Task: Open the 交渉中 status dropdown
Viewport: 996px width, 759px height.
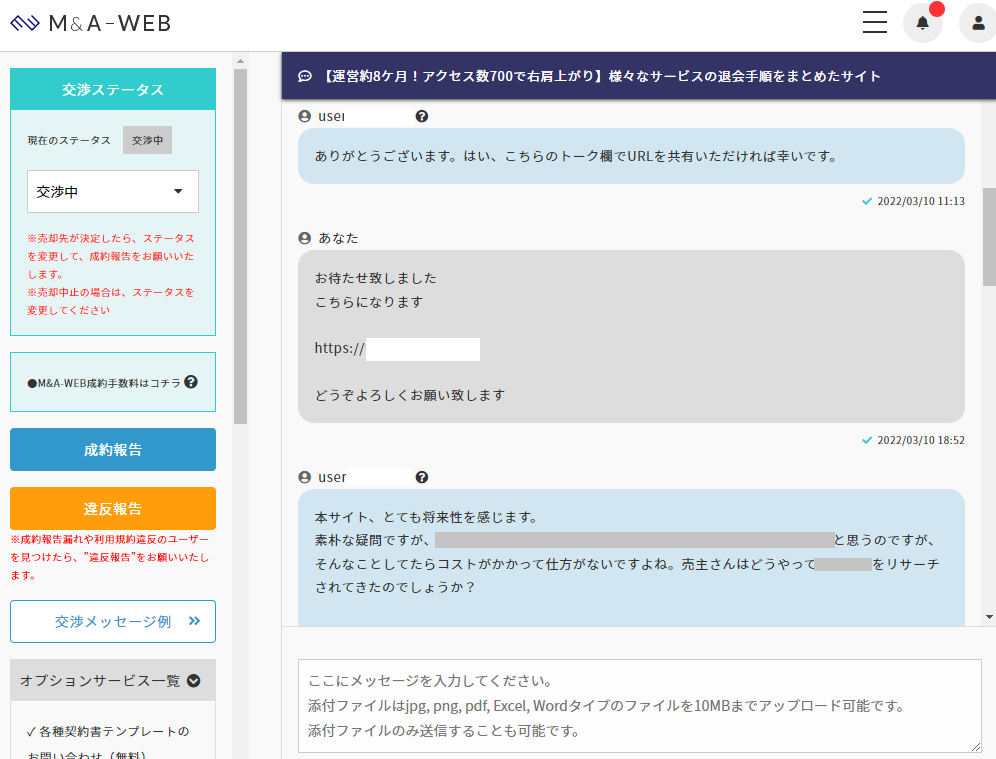Action: click(x=112, y=191)
